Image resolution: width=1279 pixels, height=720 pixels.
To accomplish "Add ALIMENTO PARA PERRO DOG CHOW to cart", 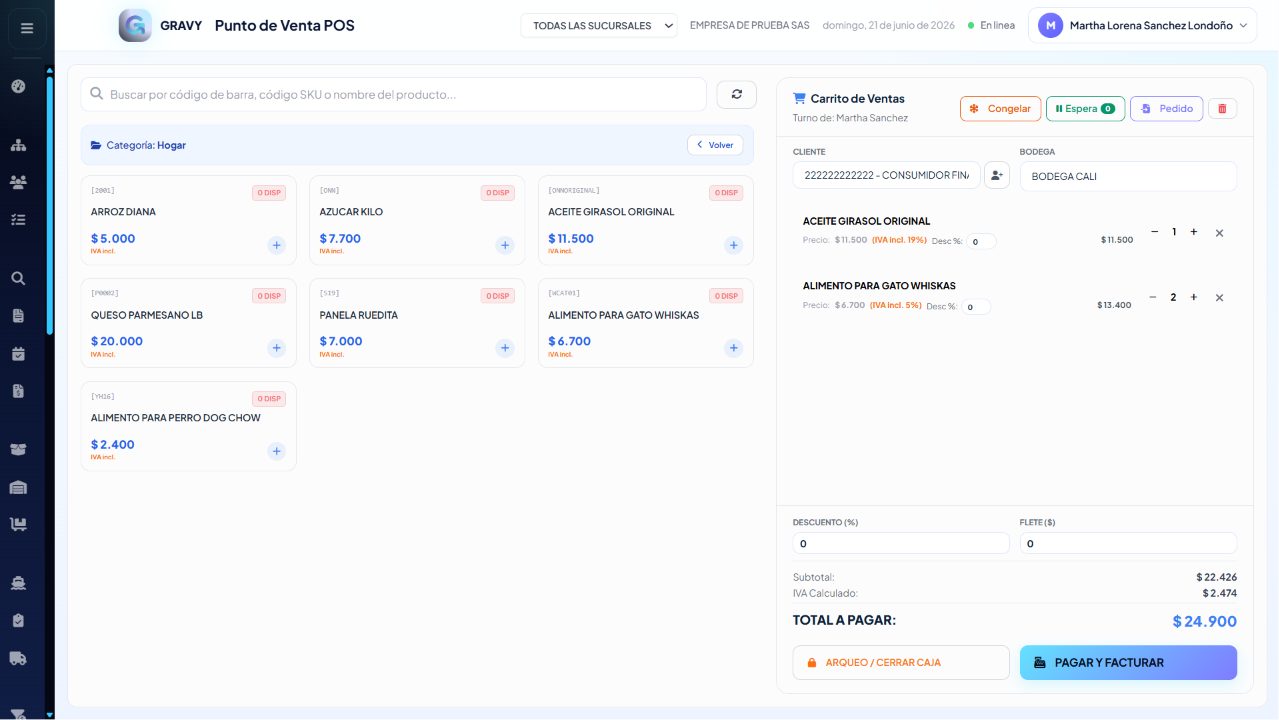I will (277, 451).
